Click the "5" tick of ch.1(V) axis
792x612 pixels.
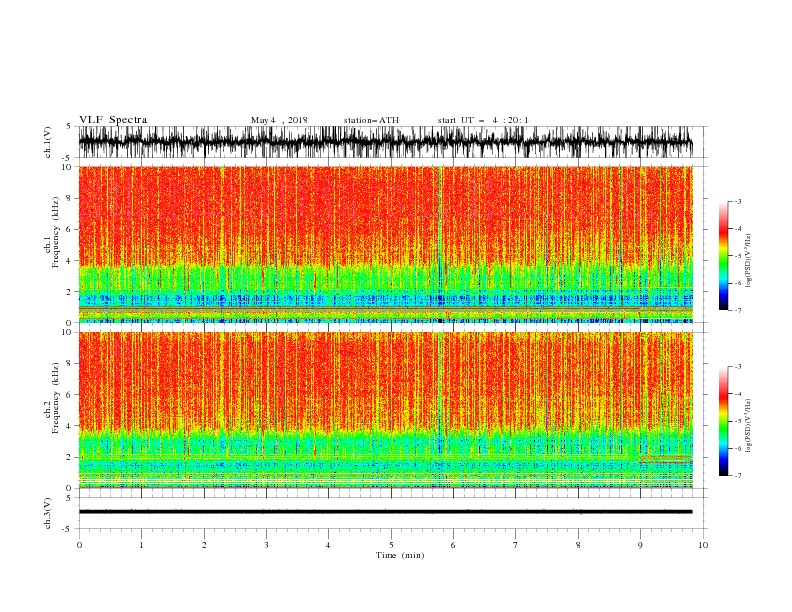coord(69,126)
